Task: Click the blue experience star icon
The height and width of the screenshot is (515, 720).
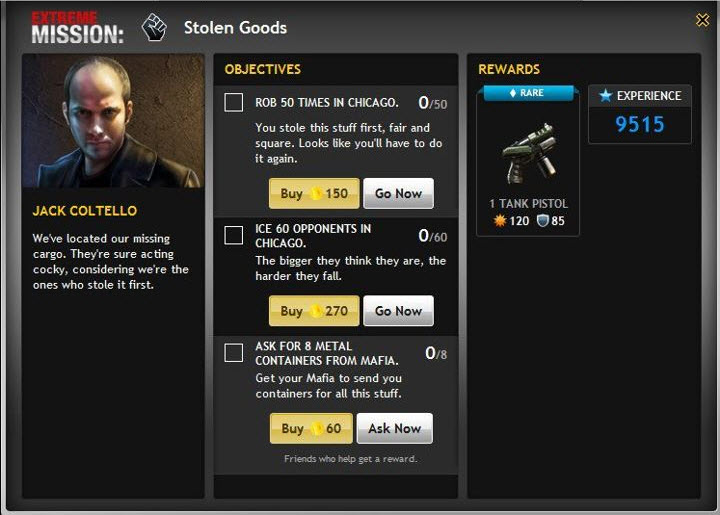Action: pos(606,95)
